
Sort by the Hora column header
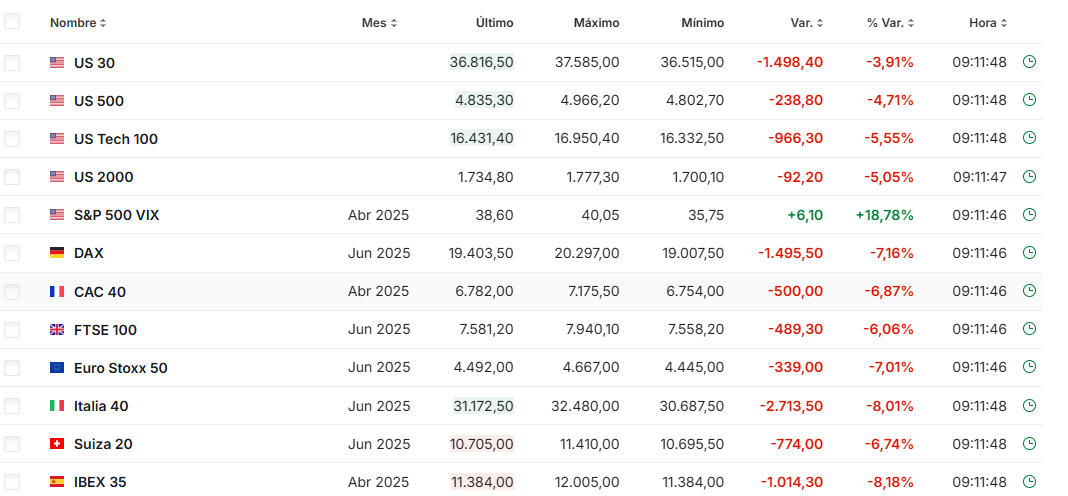[988, 23]
